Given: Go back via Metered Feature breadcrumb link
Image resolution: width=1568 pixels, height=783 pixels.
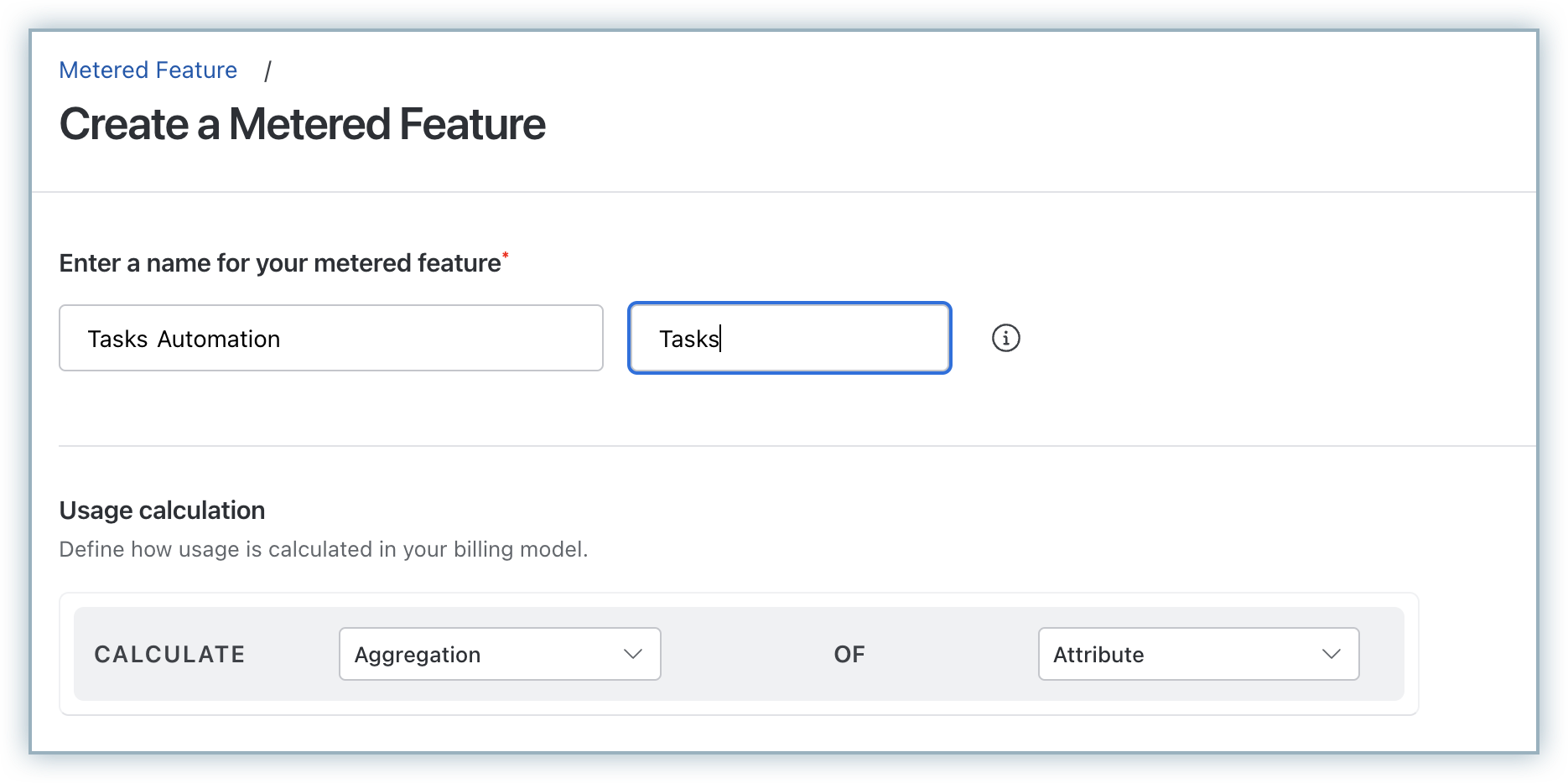Looking at the screenshot, I should coord(148,70).
